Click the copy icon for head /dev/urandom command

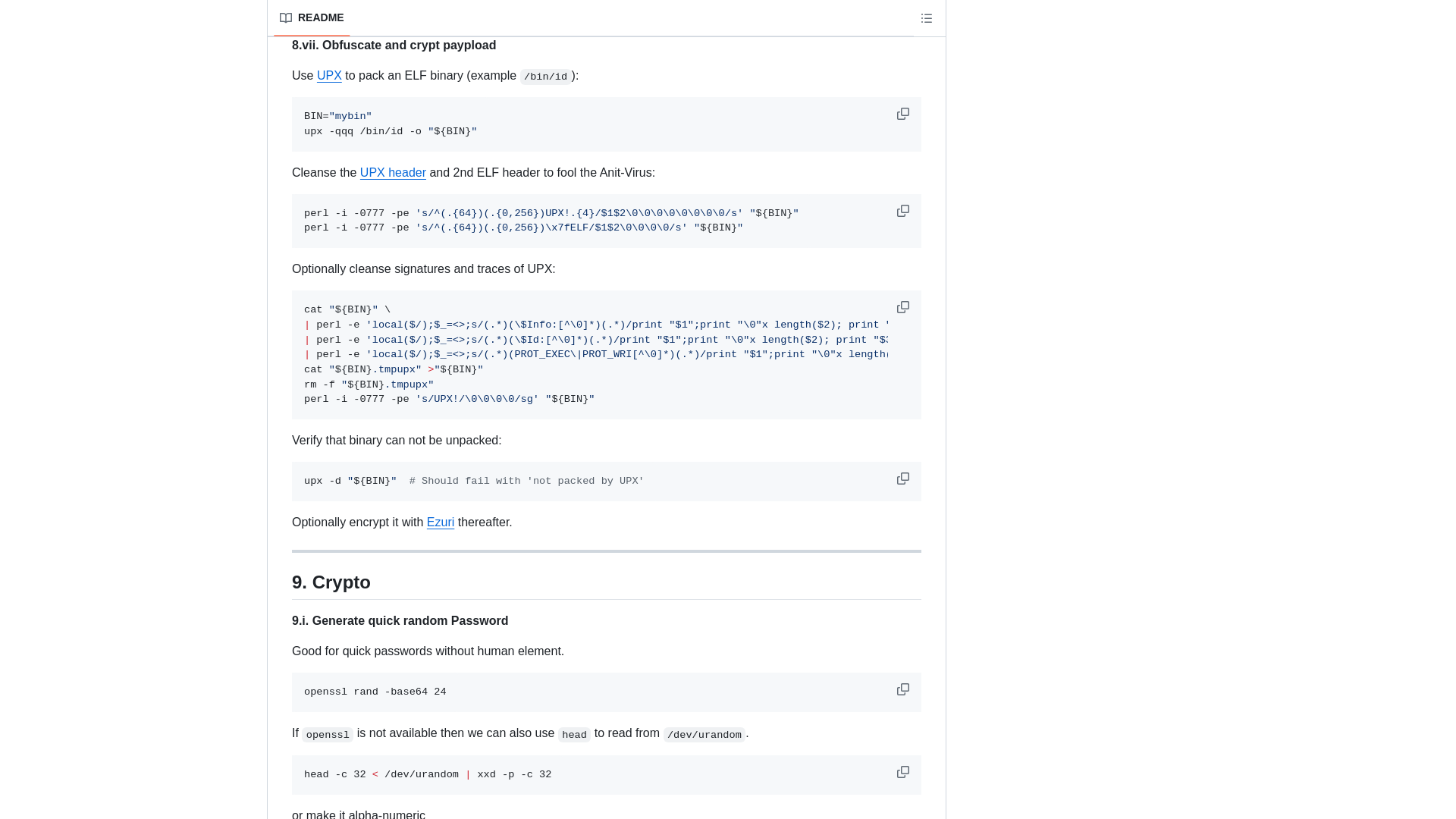click(901, 772)
